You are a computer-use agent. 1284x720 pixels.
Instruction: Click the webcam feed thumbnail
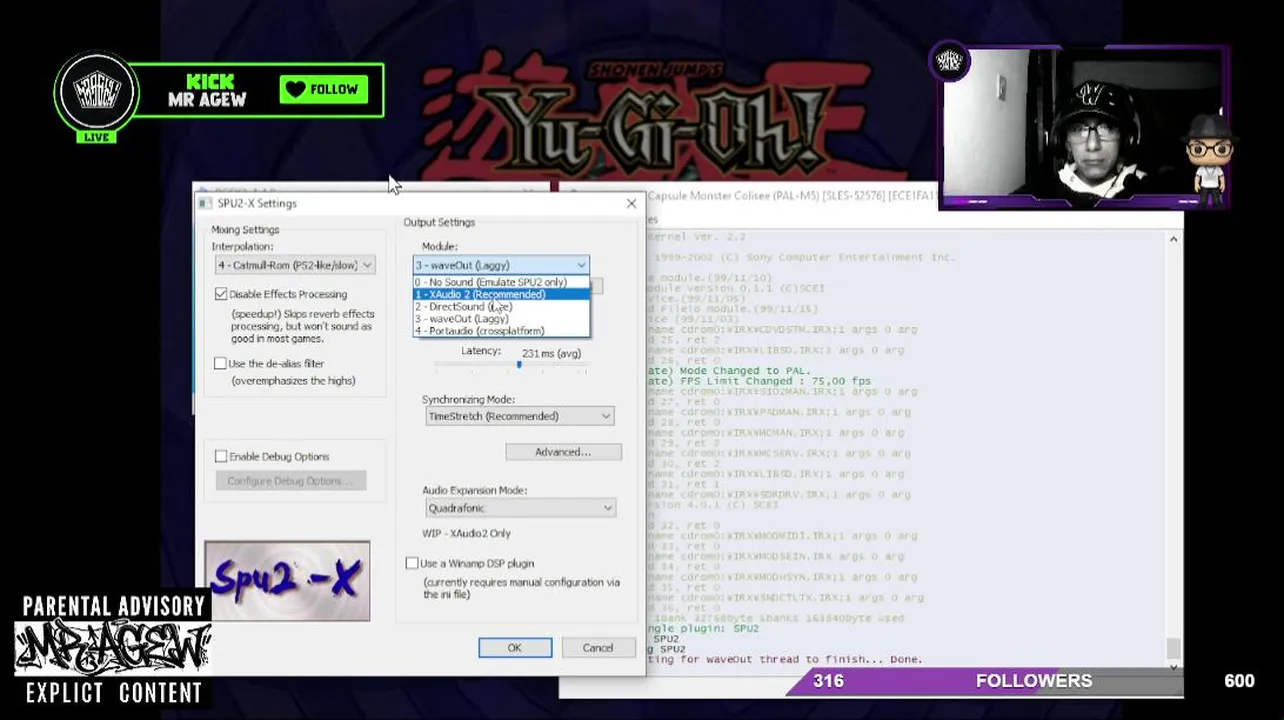tap(1083, 127)
